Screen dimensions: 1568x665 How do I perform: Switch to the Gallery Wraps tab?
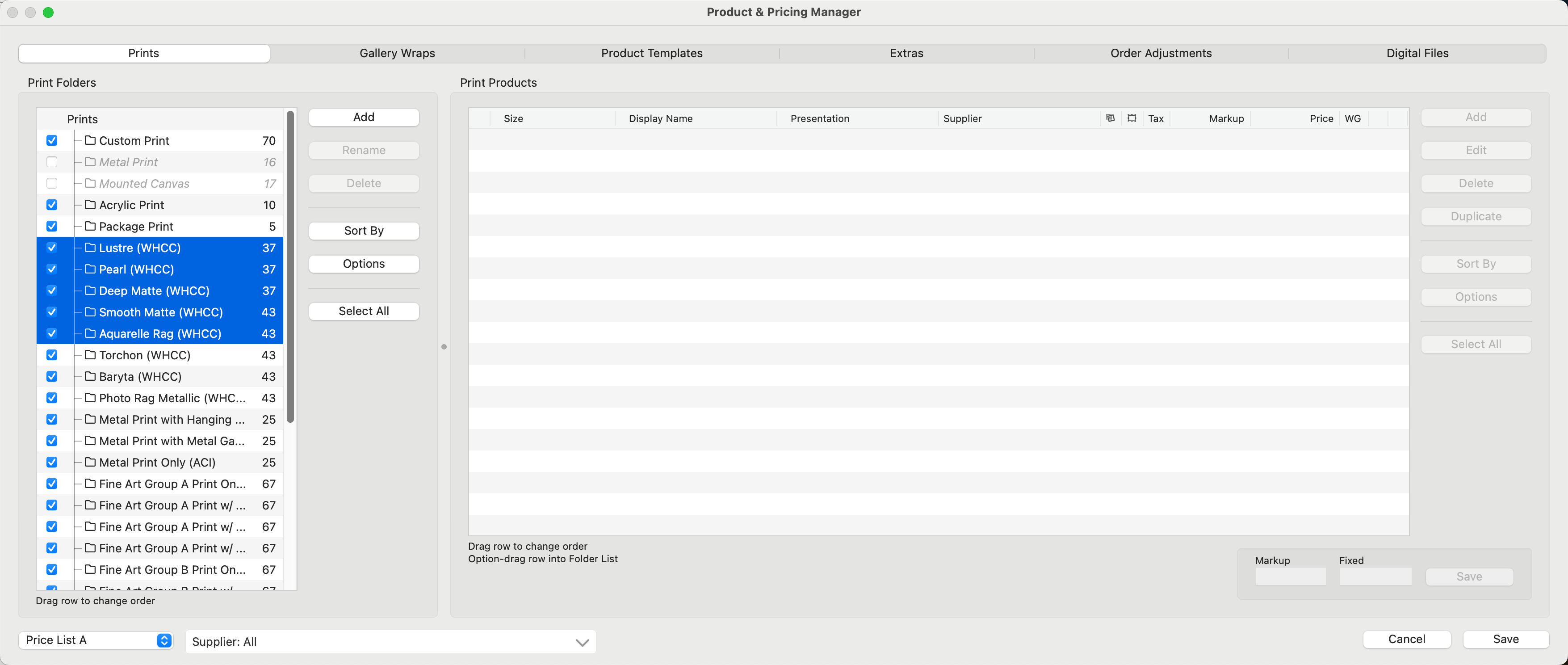tap(397, 54)
